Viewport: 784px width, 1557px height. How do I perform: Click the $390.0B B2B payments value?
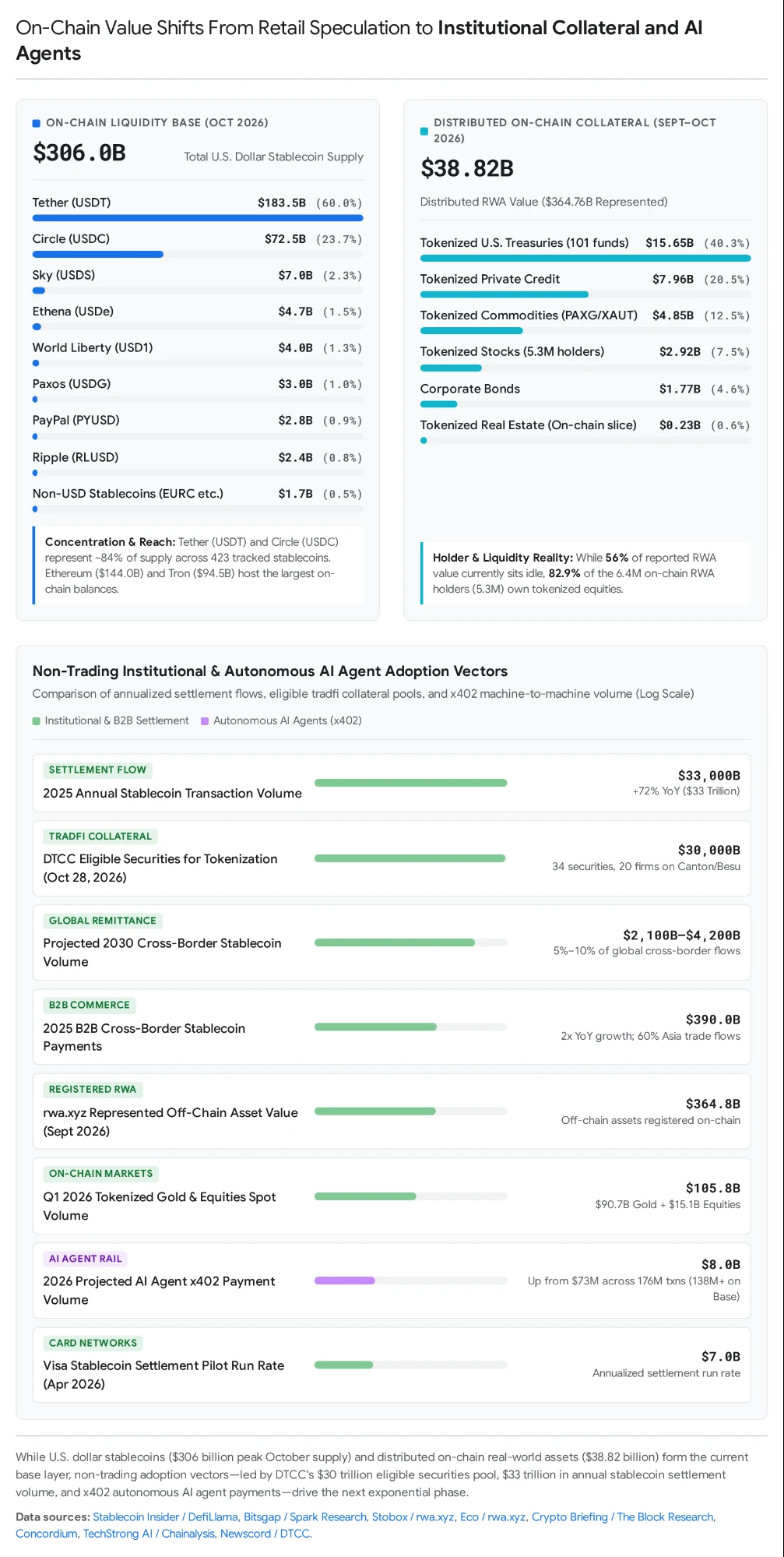[x=713, y=1020]
